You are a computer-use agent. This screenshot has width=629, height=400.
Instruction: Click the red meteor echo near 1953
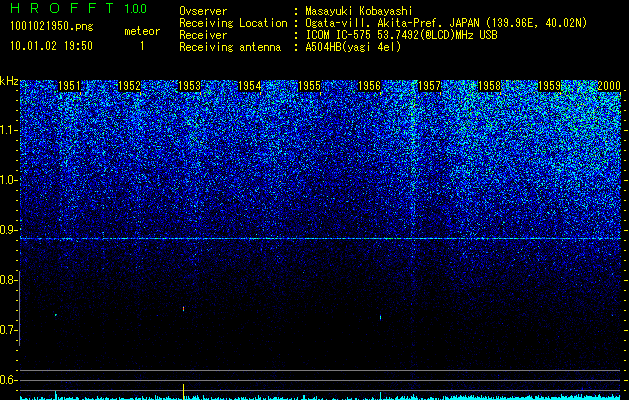click(183, 309)
